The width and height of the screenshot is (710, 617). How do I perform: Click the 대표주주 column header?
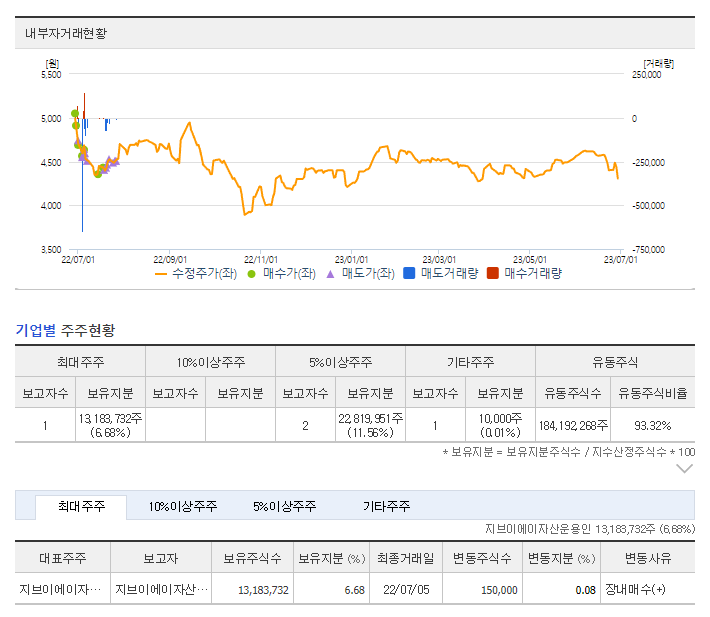pos(62,558)
